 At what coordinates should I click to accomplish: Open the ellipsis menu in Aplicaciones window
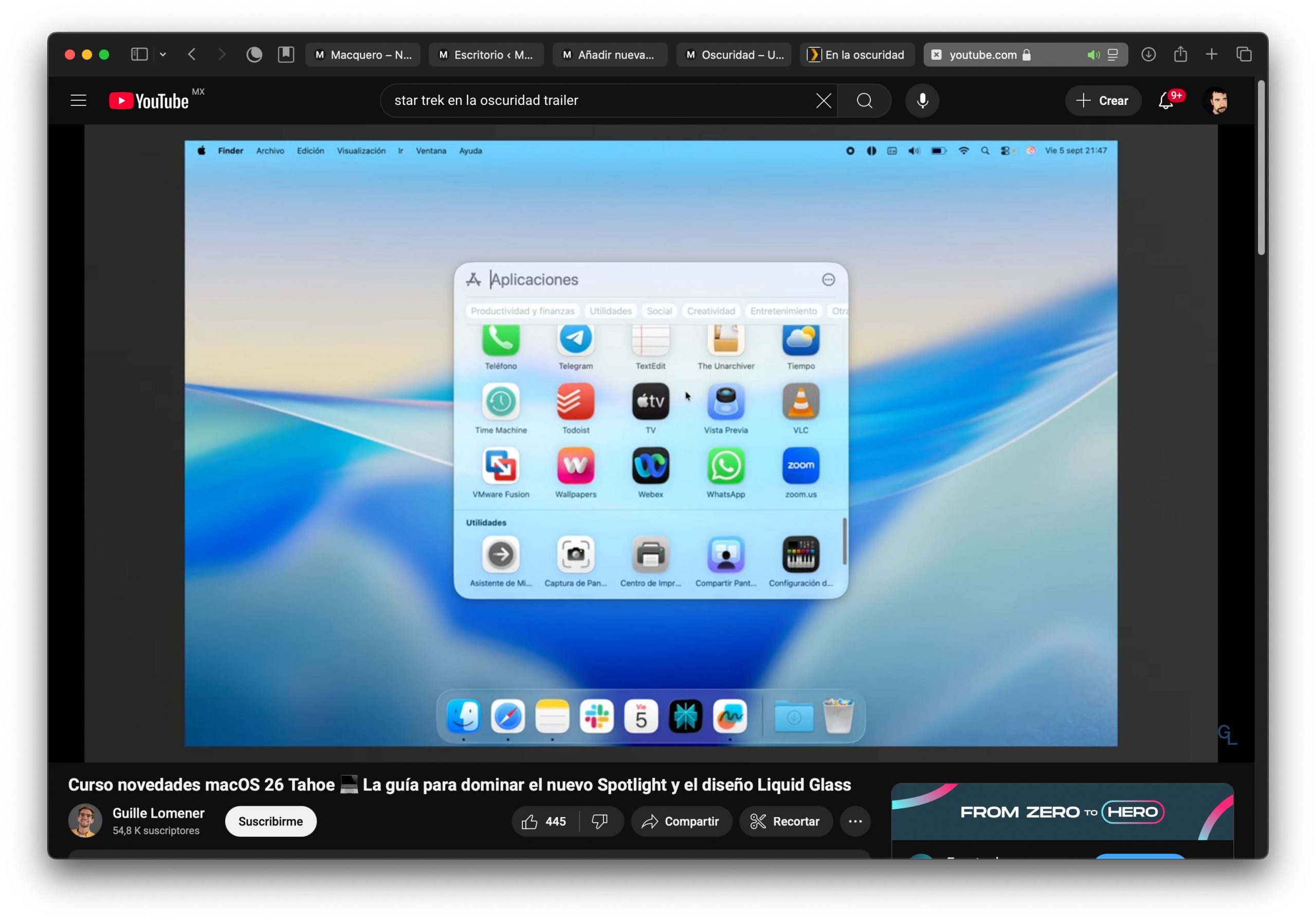pos(829,280)
